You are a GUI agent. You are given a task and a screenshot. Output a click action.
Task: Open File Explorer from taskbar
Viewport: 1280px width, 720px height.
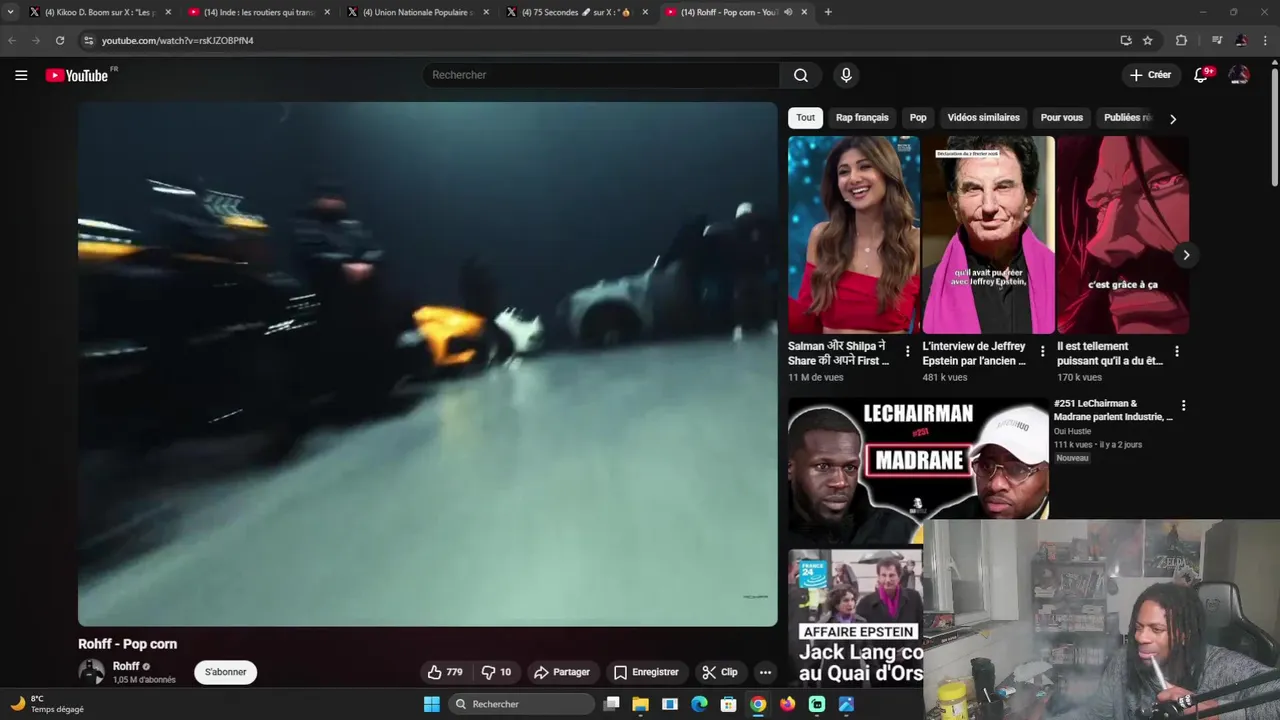point(640,704)
